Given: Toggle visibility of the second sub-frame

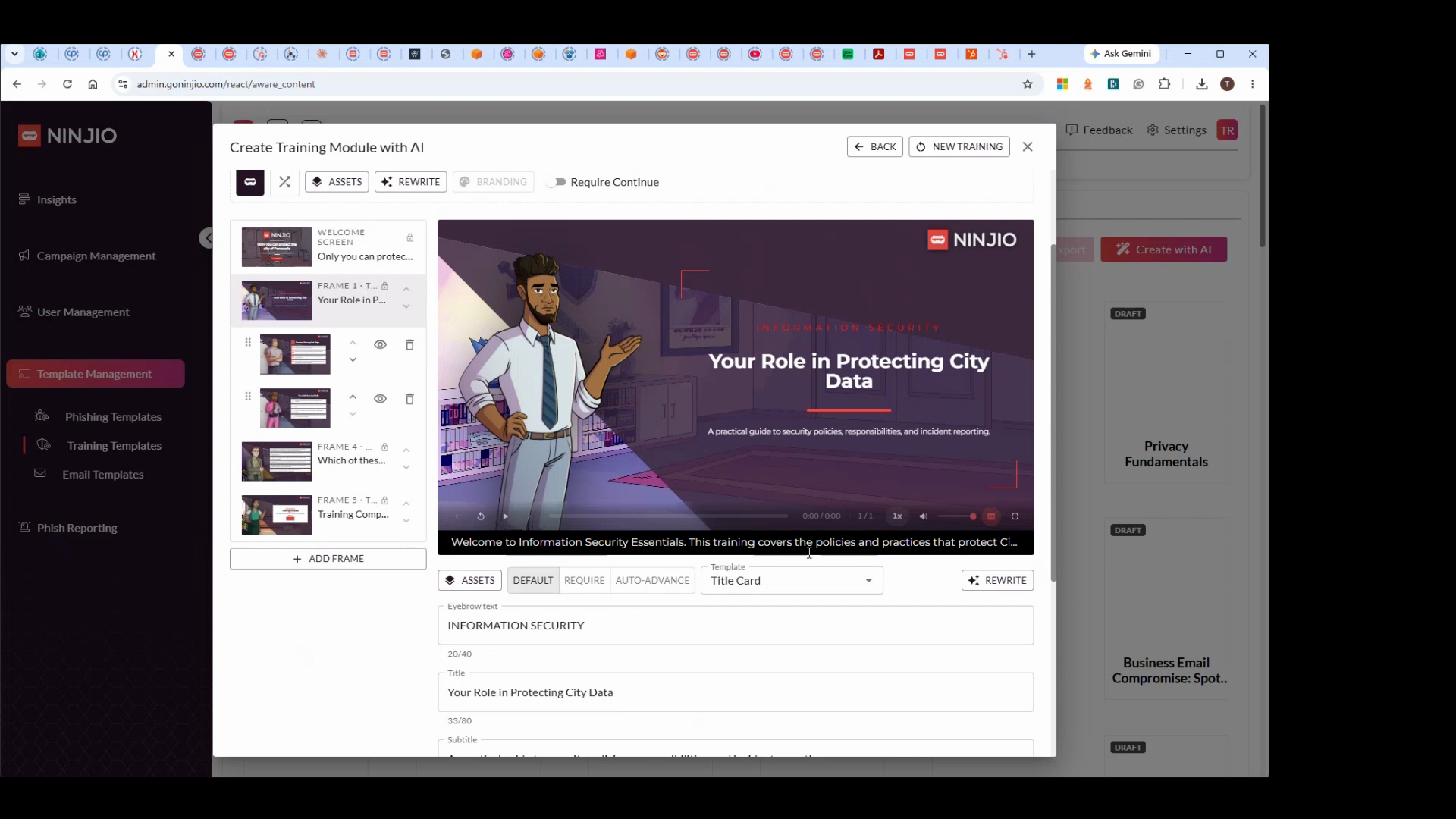Looking at the screenshot, I should point(380,399).
